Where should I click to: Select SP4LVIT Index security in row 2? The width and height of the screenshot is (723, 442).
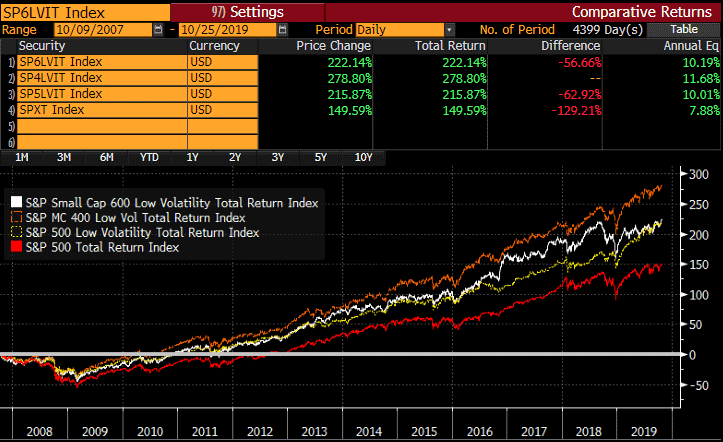[x=102, y=78]
